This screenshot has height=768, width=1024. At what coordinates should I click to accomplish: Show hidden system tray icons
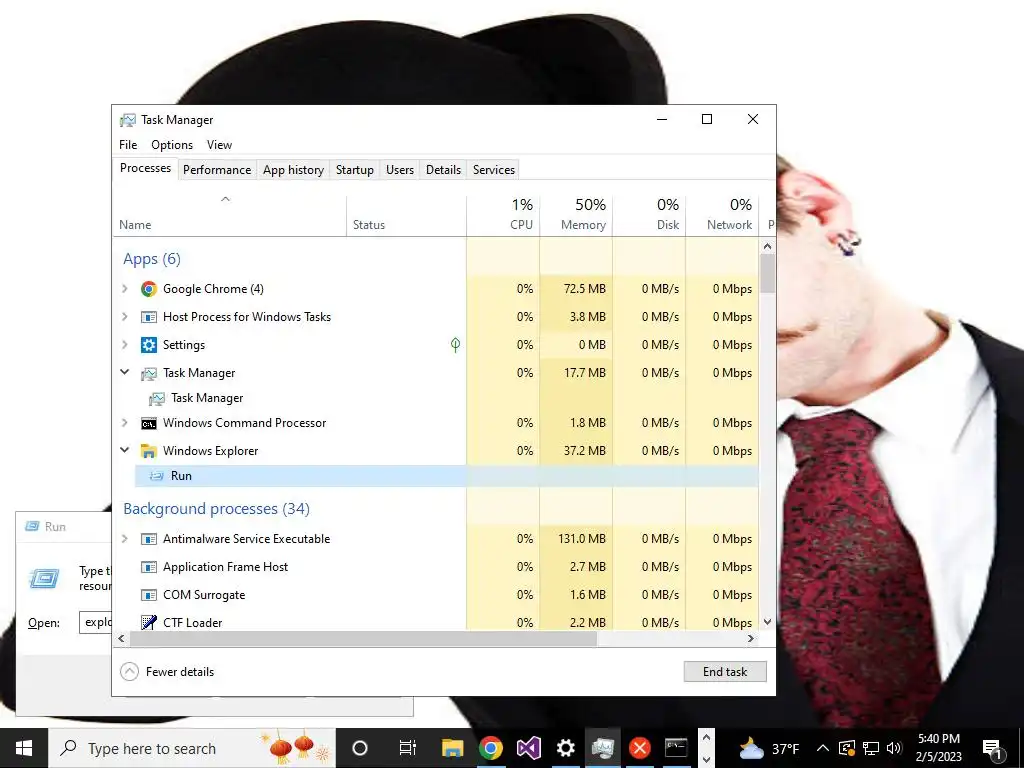(823, 748)
